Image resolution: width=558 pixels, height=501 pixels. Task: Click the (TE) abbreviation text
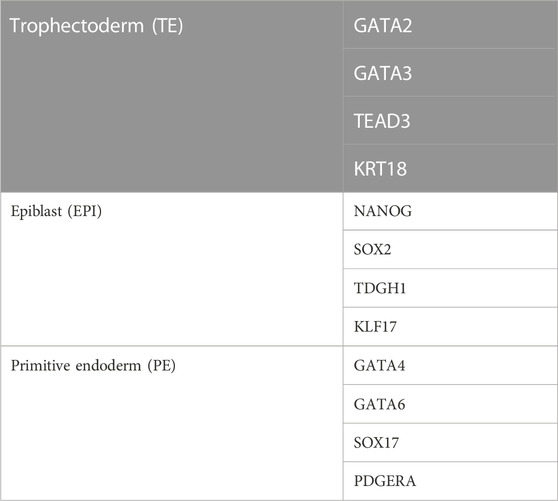[168, 26]
